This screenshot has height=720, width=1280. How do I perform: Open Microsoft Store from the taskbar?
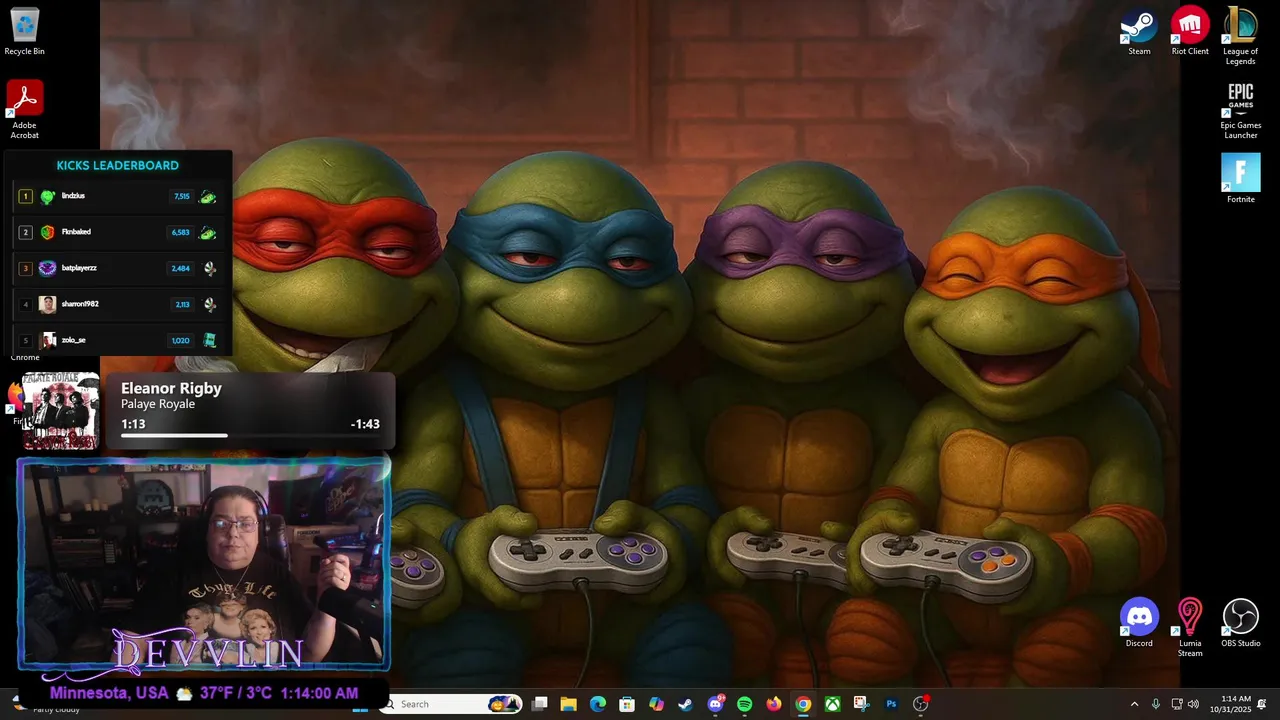pos(627,704)
